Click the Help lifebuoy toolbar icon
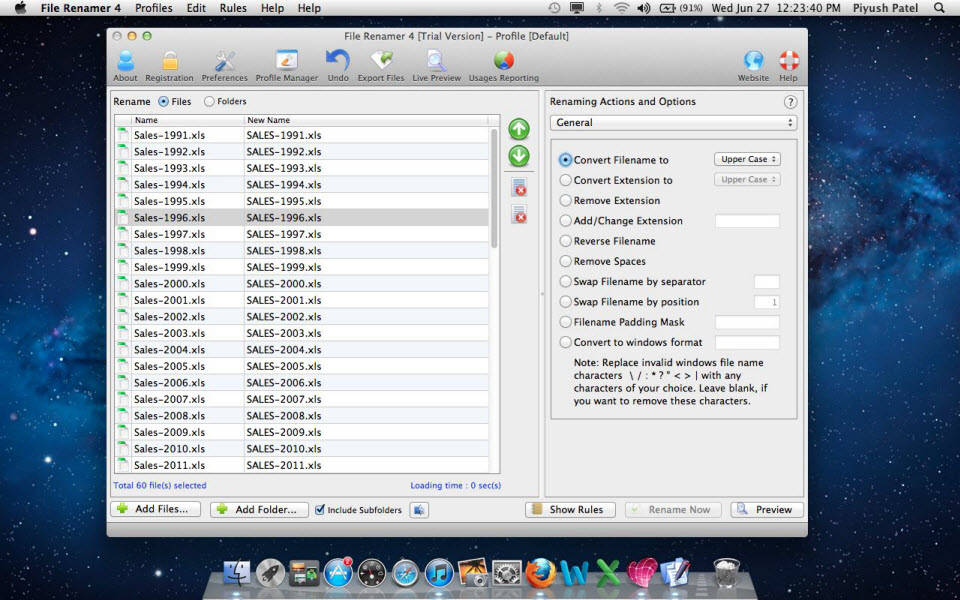Viewport: 960px width, 600px height. [x=789, y=66]
